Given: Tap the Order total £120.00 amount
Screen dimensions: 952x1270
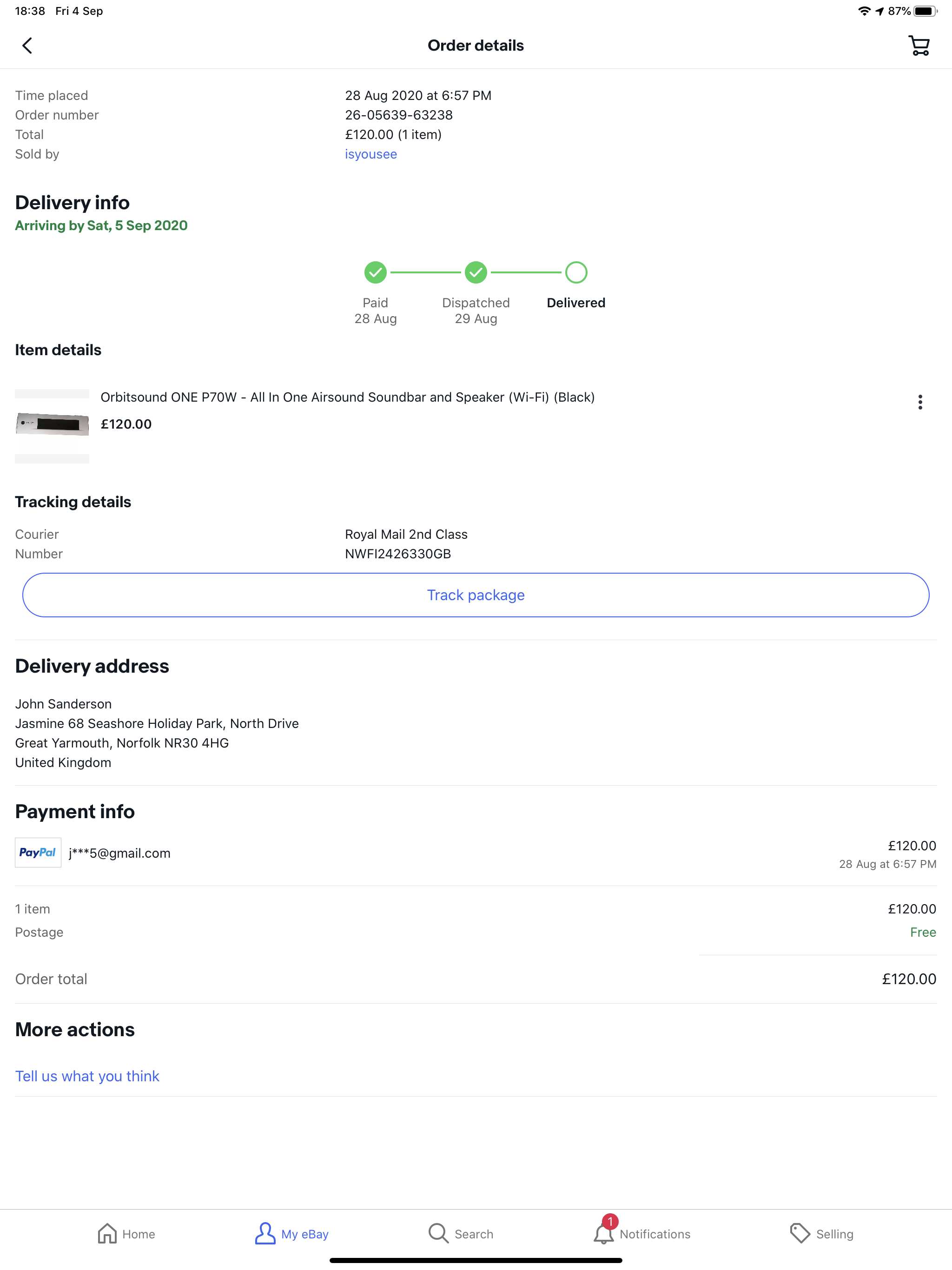Looking at the screenshot, I should click(x=909, y=979).
